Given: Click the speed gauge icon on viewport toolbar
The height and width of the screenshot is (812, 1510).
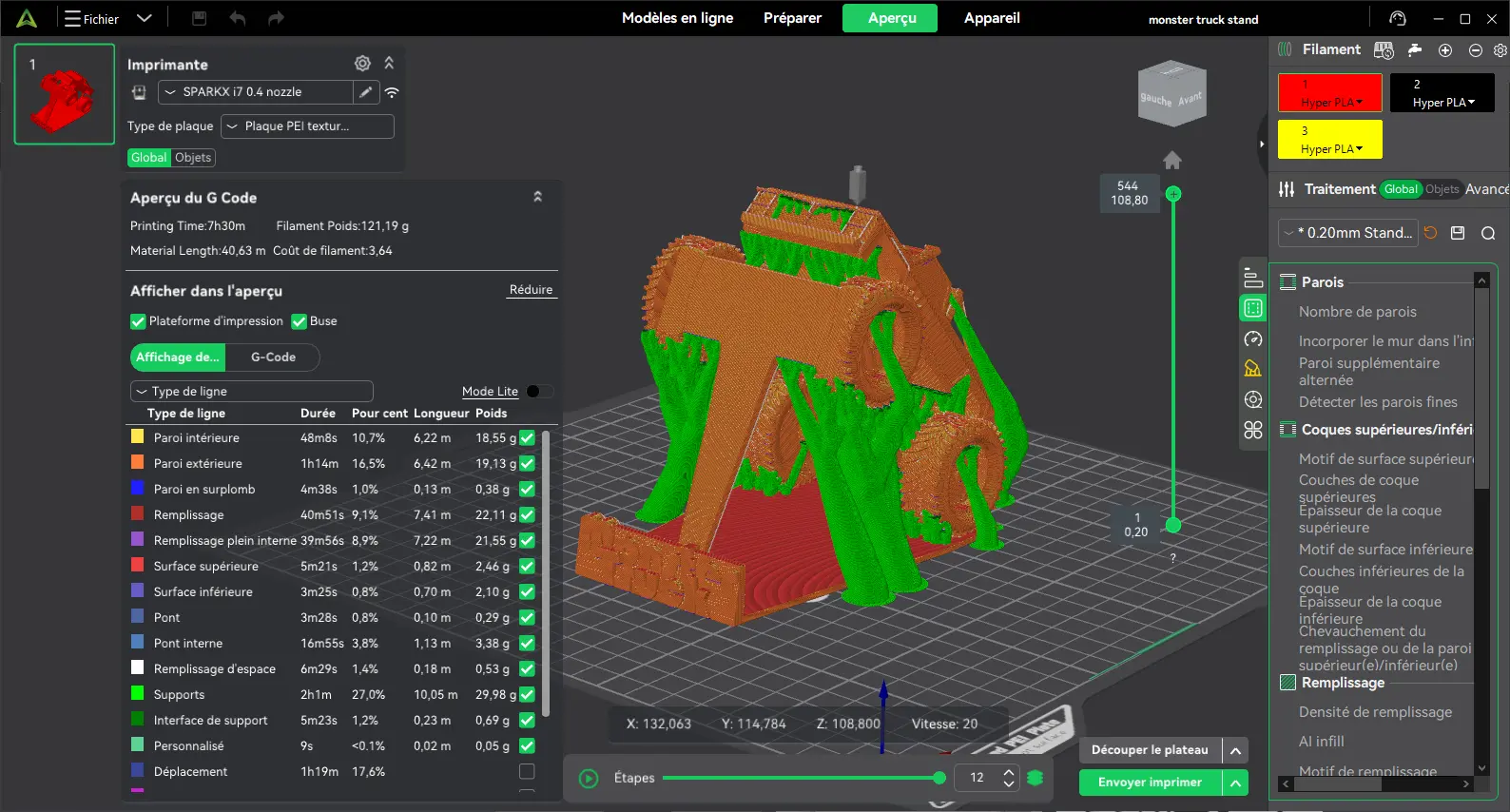Looking at the screenshot, I should tap(1253, 338).
